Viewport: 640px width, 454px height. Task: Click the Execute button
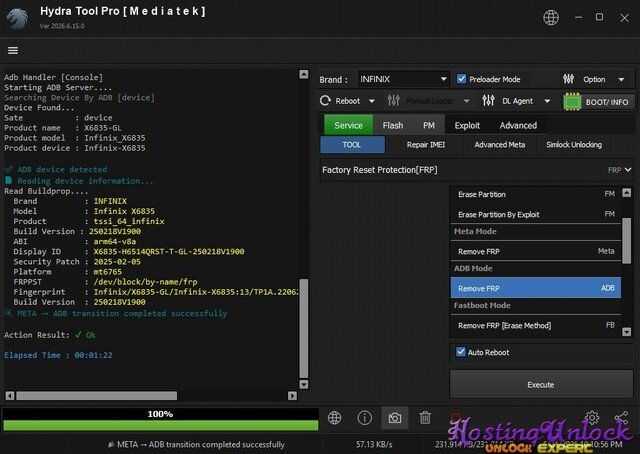click(x=541, y=384)
